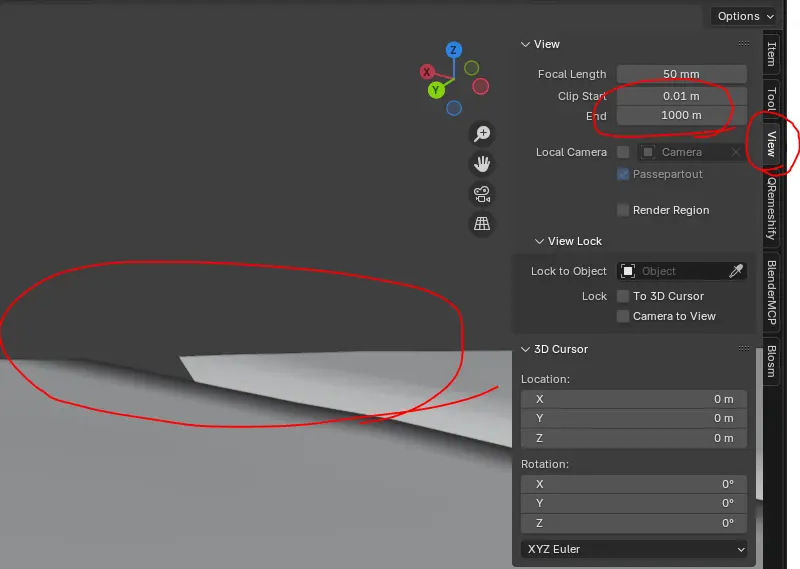Open the Options dropdown

[744, 16]
